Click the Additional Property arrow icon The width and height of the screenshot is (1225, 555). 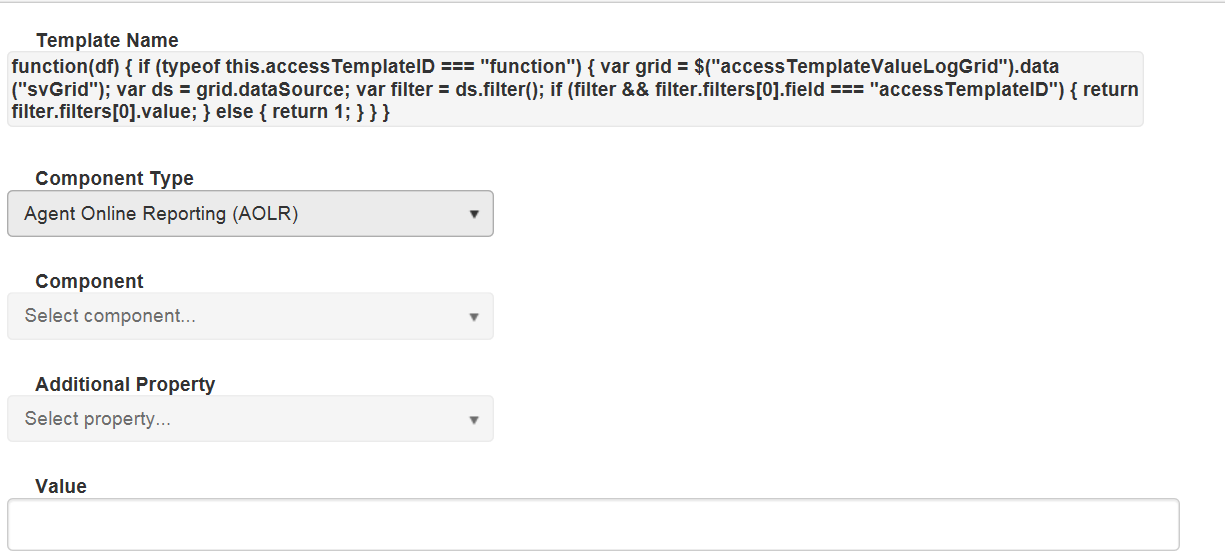point(474,420)
